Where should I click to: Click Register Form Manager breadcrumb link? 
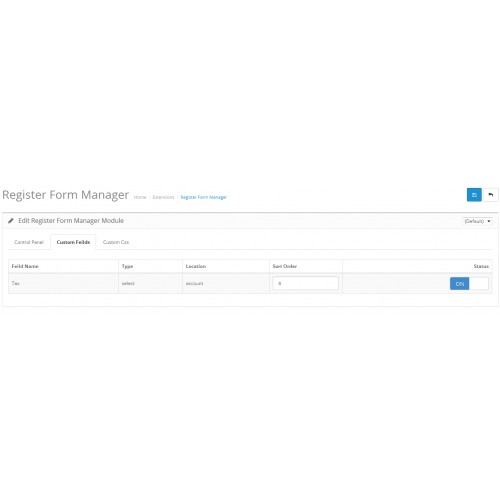(x=204, y=197)
